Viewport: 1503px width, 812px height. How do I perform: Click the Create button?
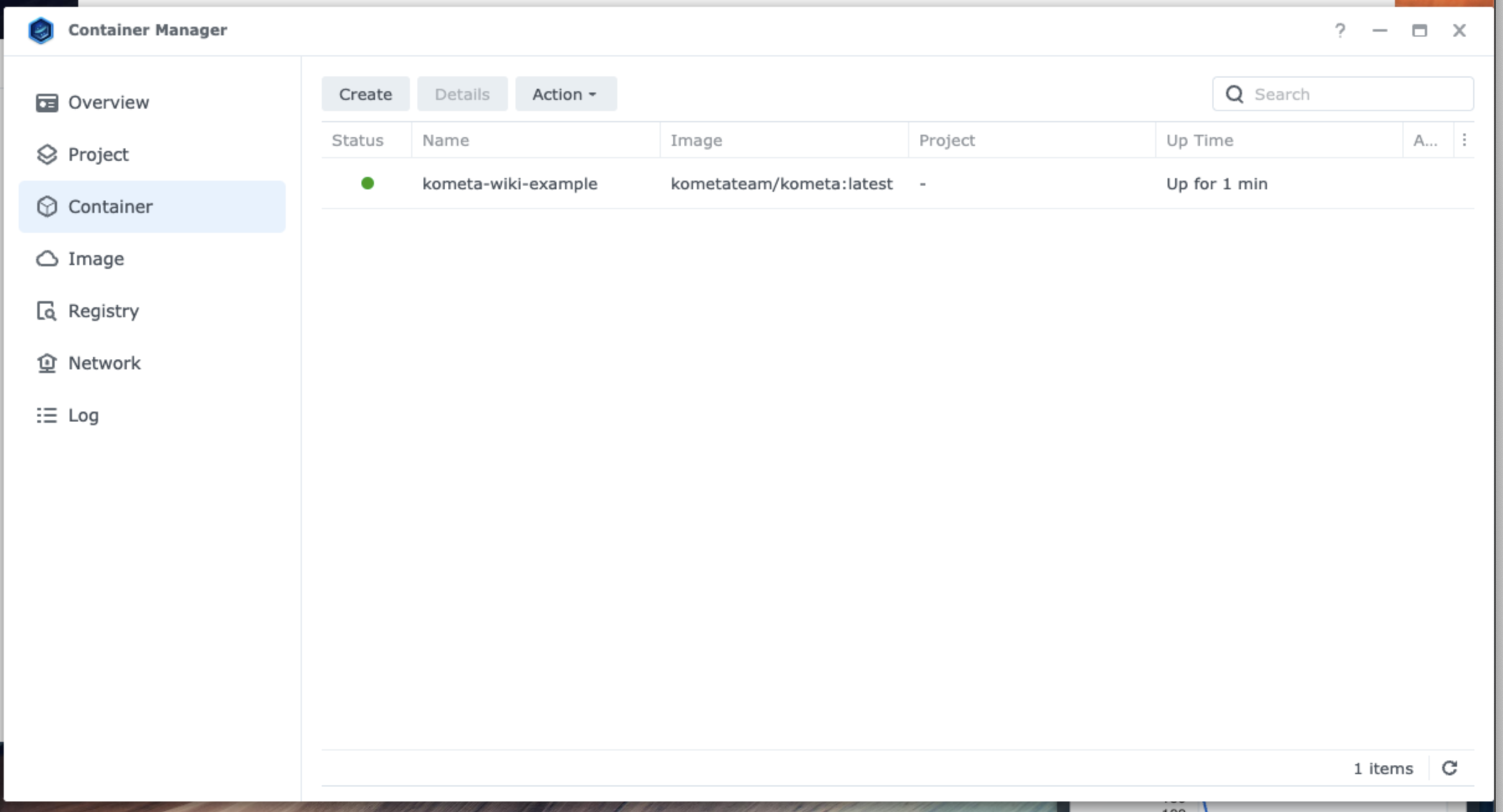coord(366,94)
